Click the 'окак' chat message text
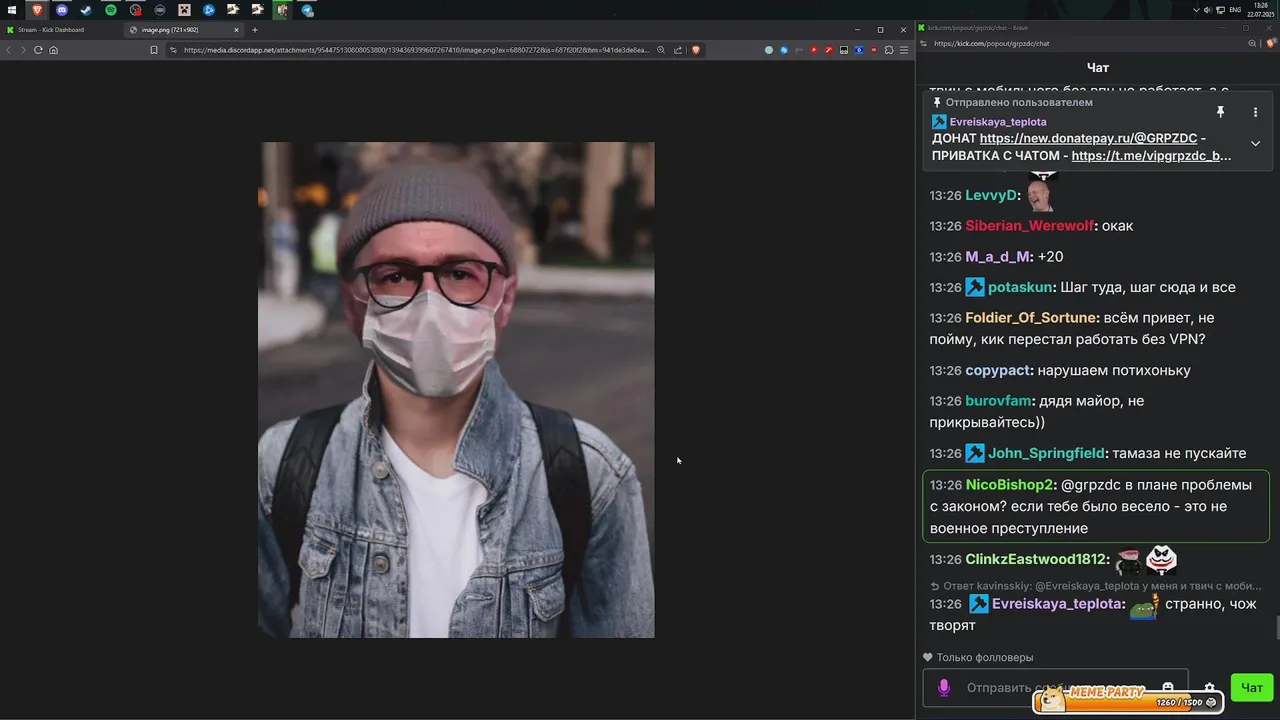The image size is (1280, 720). coord(1117,226)
